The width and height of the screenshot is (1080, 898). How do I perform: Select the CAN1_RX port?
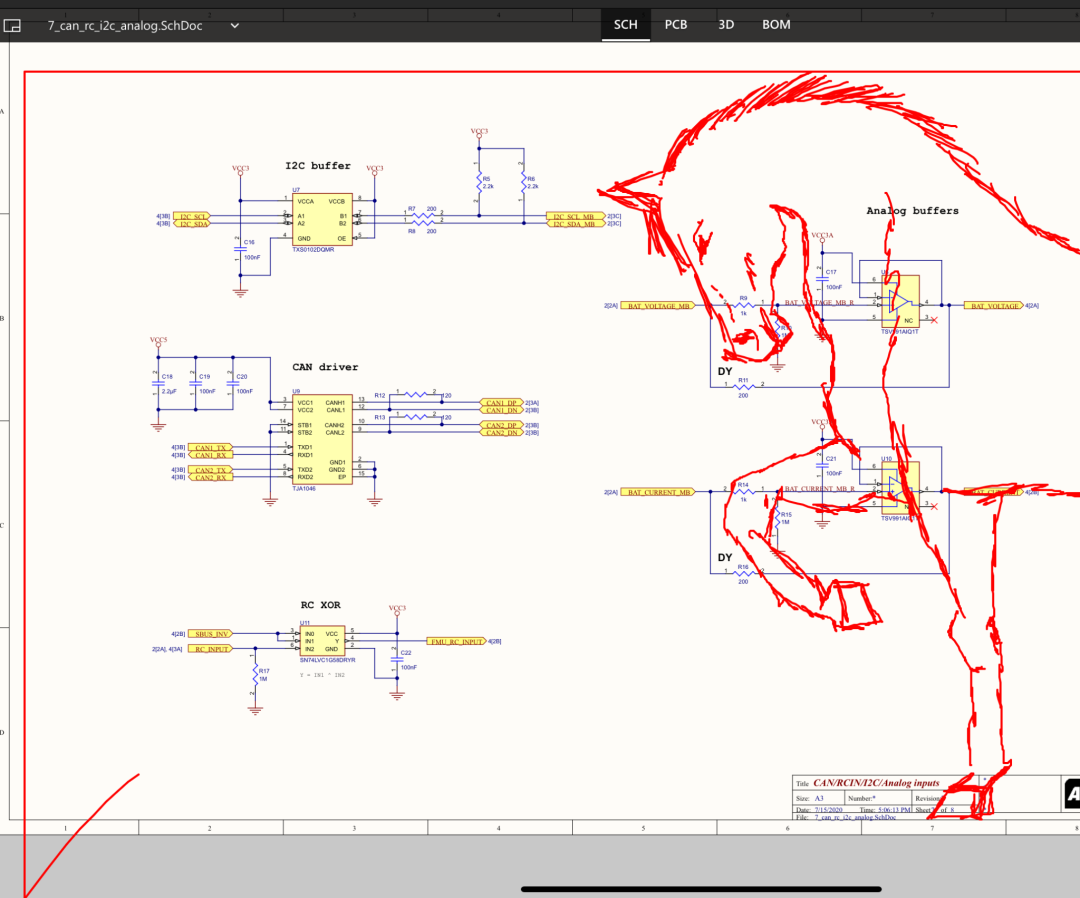pos(210,455)
